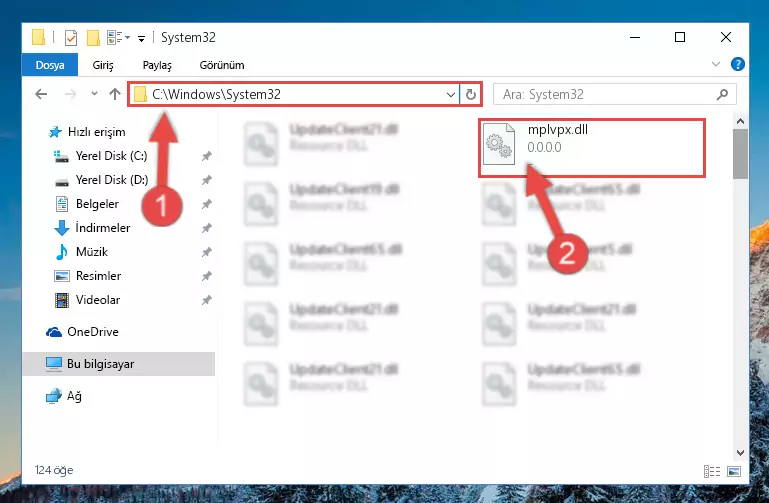Switch to details view icon in status bar
Screen dimensions: 769x503
[712, 471]
